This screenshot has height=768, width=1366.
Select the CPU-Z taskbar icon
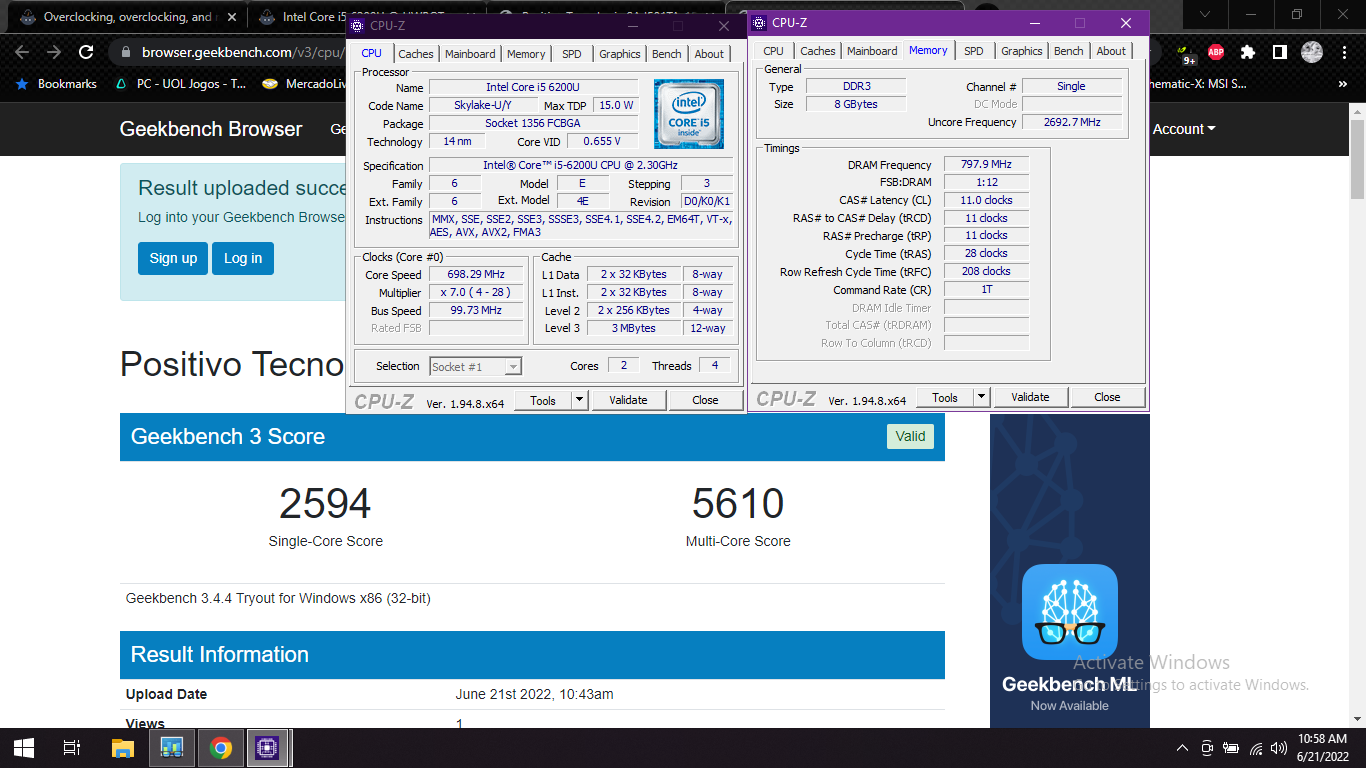[268, 747]
